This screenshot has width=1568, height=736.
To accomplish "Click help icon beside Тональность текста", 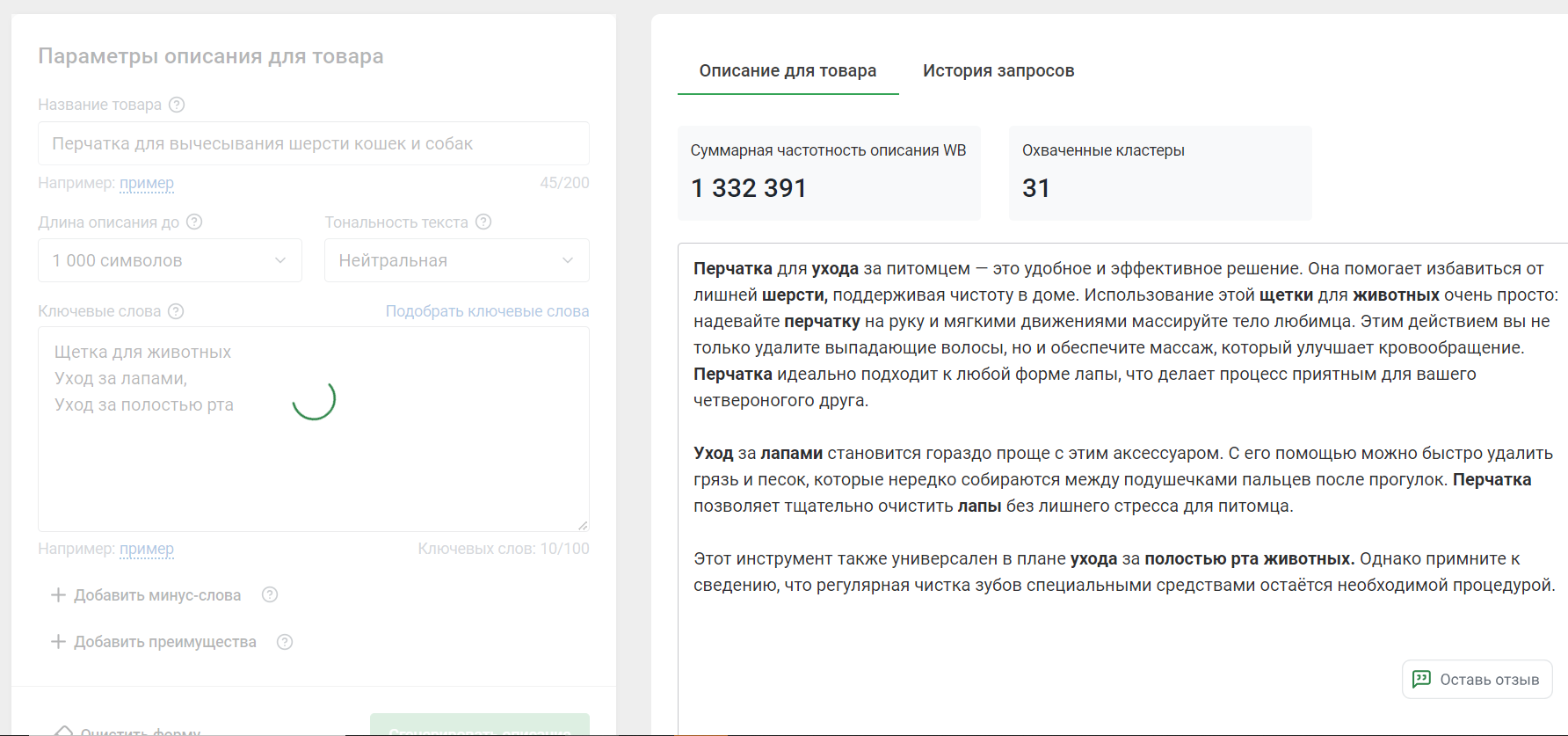I will pyautogui.click(x=483, y=222).
